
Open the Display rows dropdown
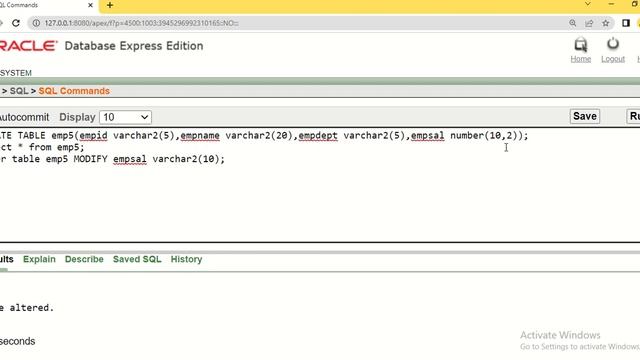pos(125,118)
